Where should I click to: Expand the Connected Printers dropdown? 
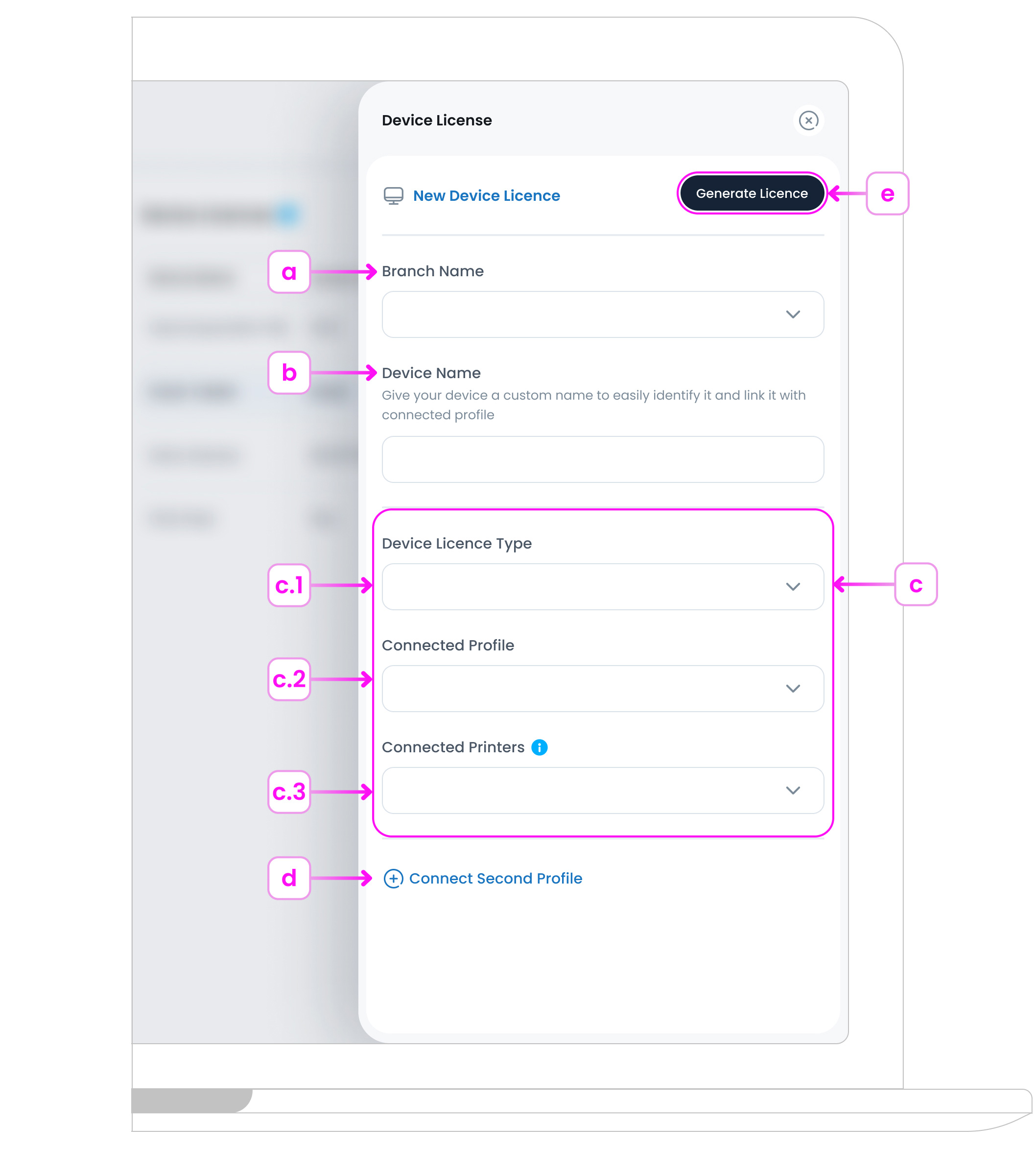pos(603,791)
